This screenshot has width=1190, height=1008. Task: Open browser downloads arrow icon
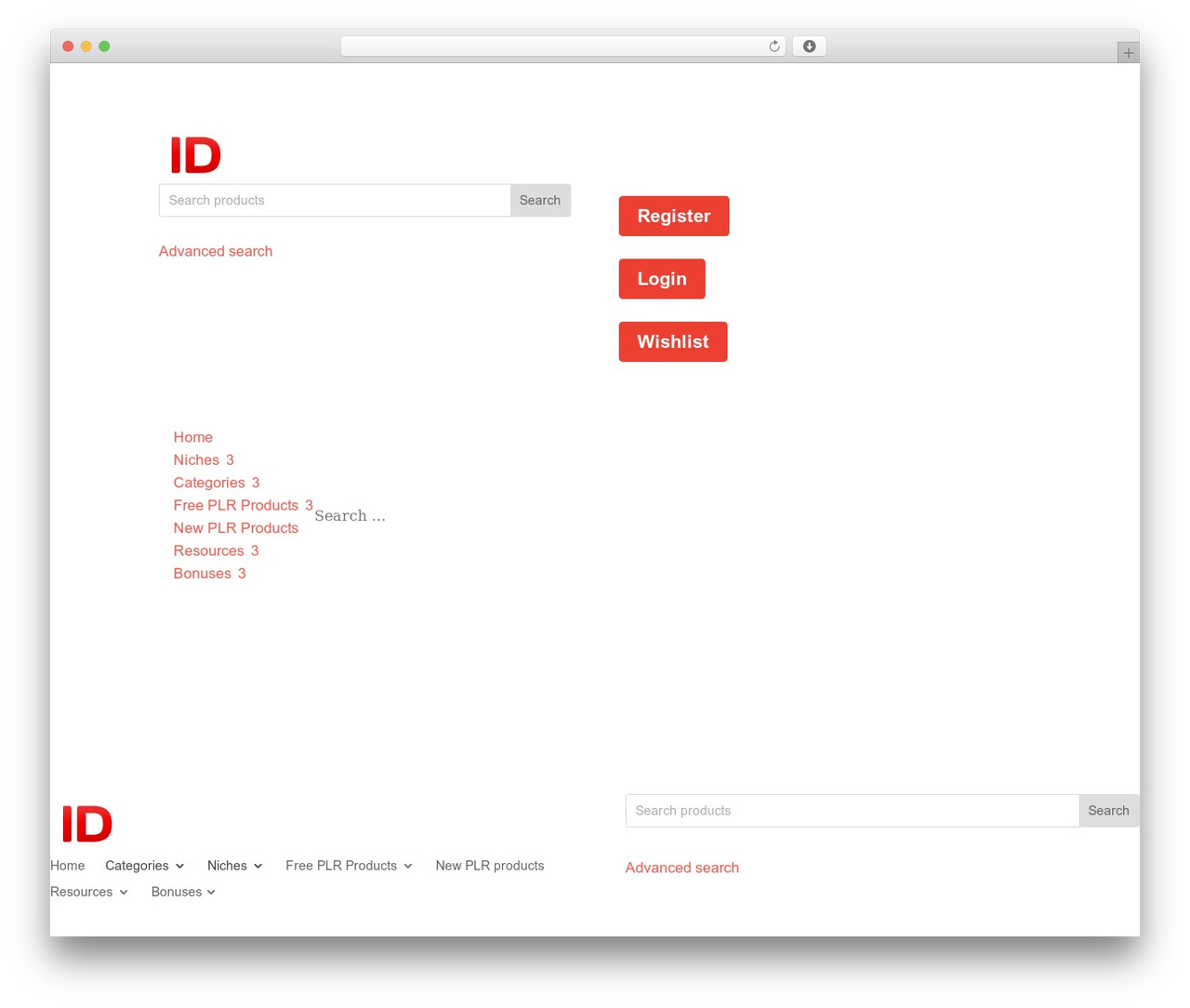click(809, 46)
